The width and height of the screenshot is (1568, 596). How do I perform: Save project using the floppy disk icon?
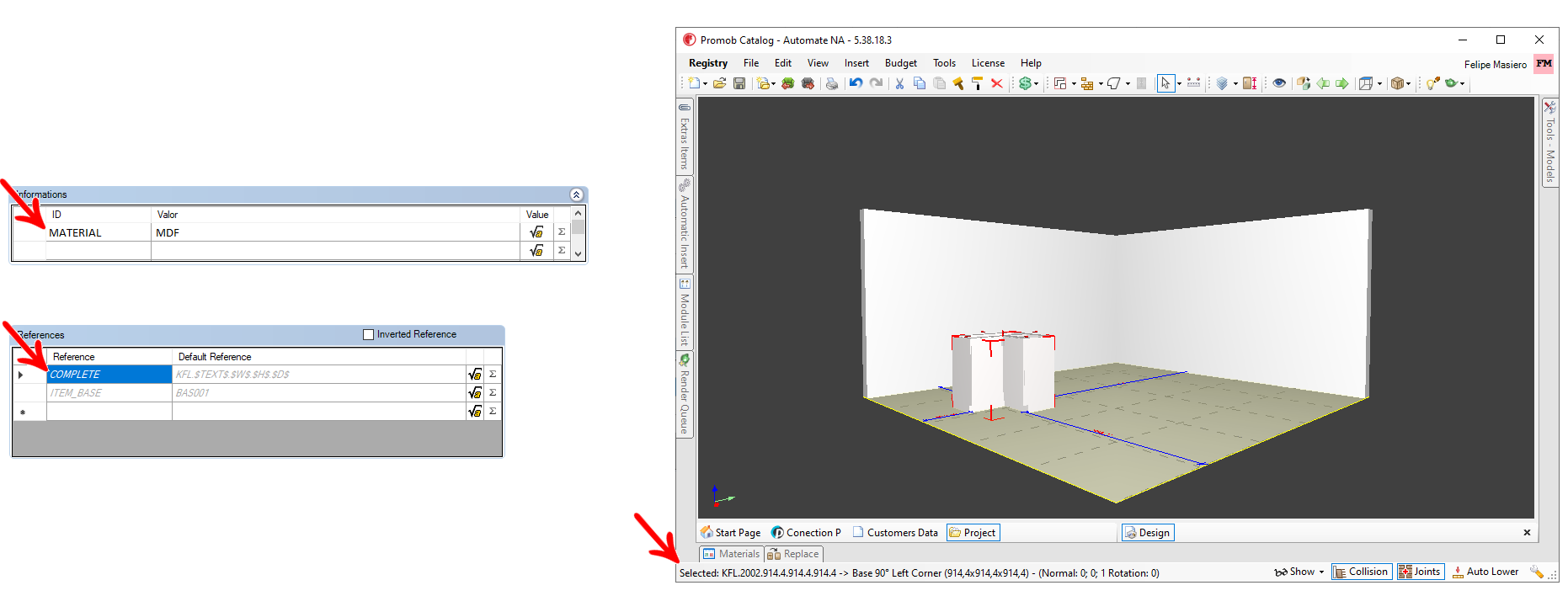(739, 83)
